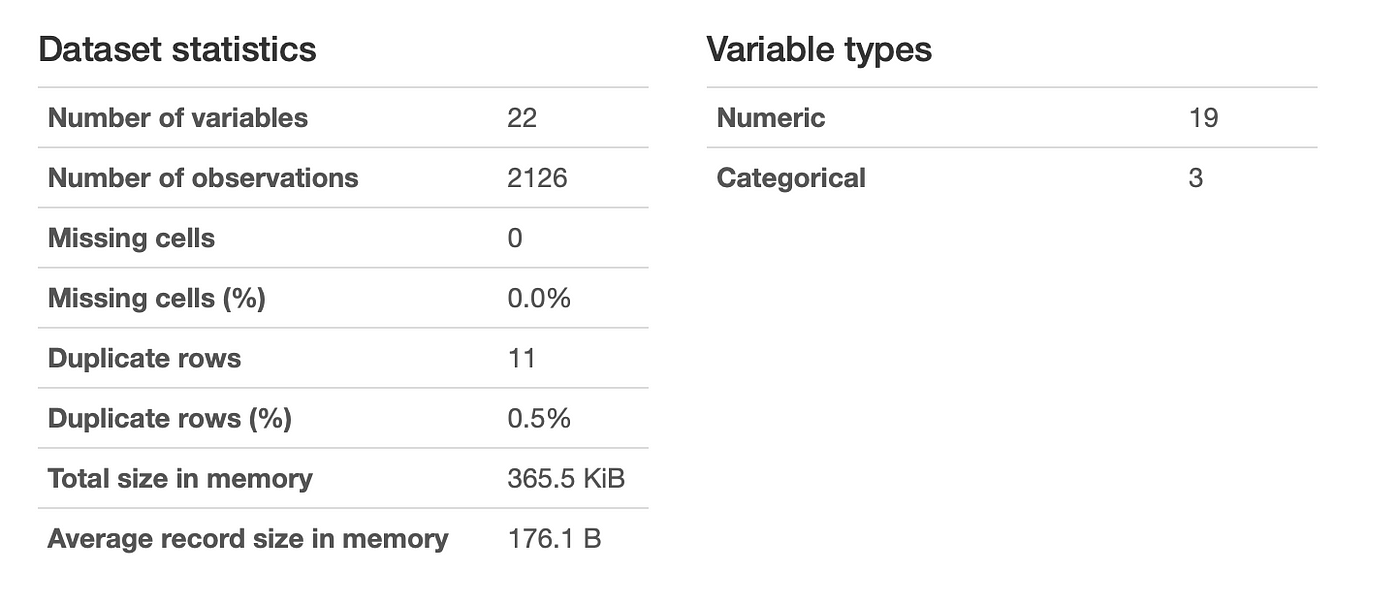The image size is (1400, 605).
Task: Select the Total size in memory label
Action: tap(180, 478)
